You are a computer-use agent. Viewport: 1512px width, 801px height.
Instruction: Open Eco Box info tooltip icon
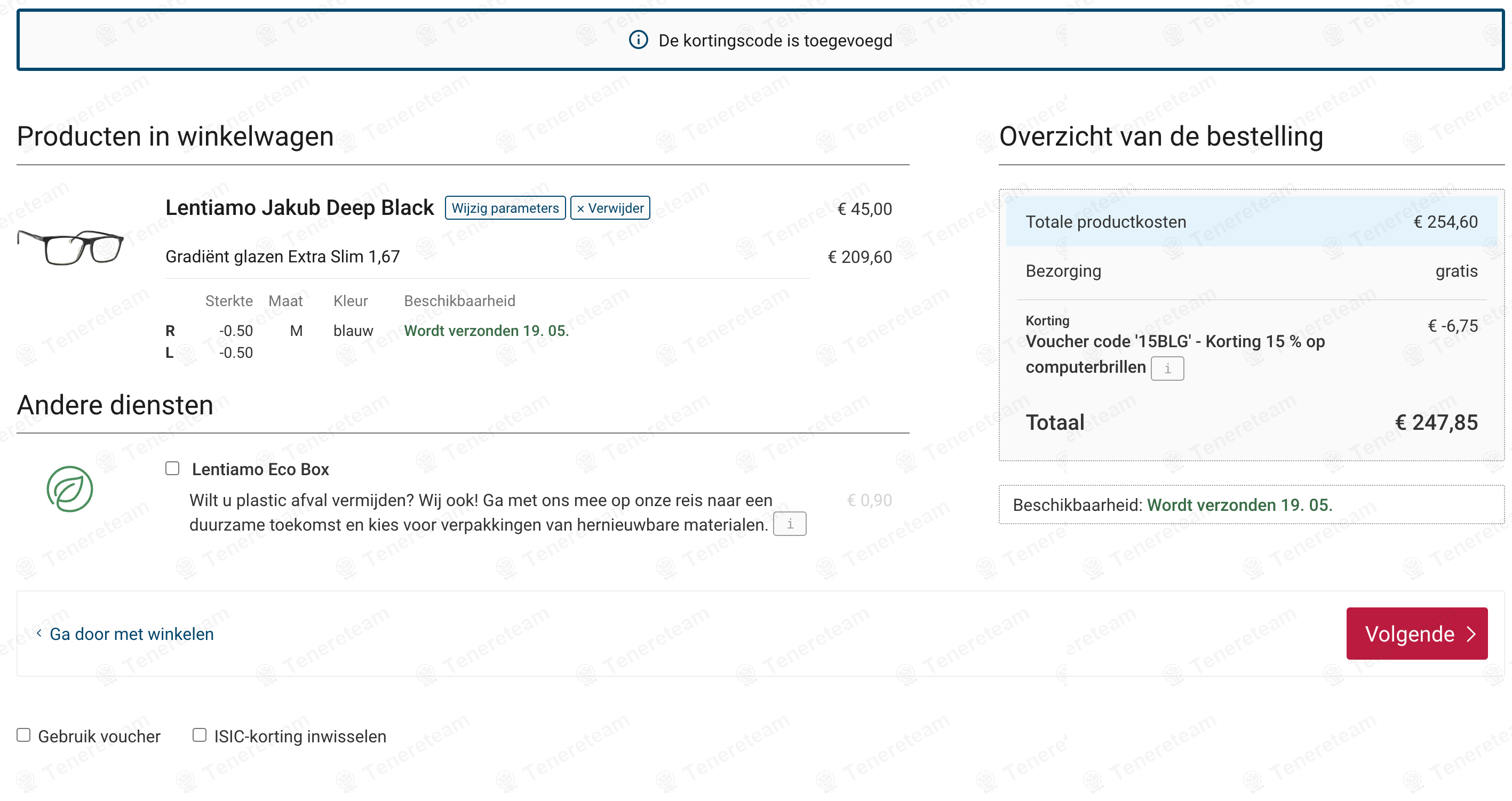pyautogui.click(x=790, y=524)
